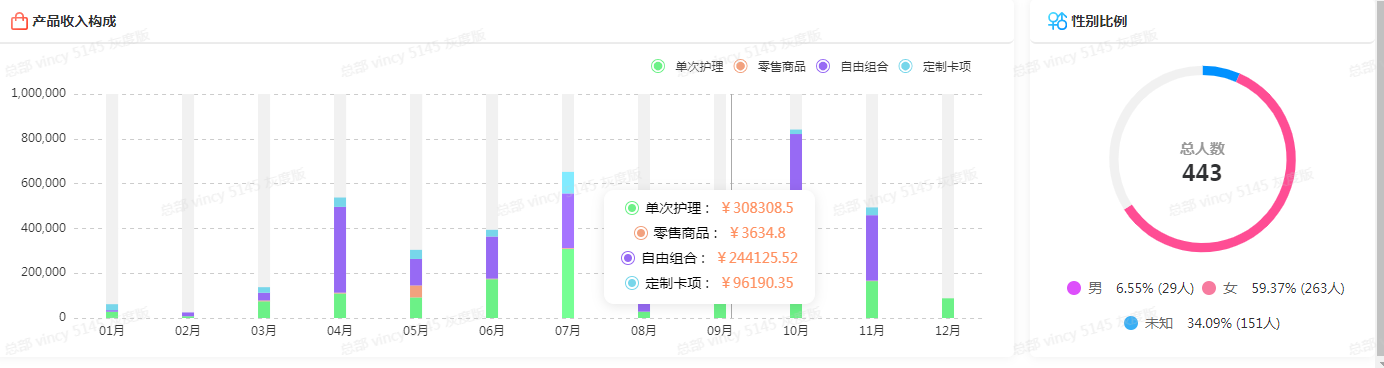Click the 08月 axis label
This screenshot has width=1384, height=368.
pos(644,330)
